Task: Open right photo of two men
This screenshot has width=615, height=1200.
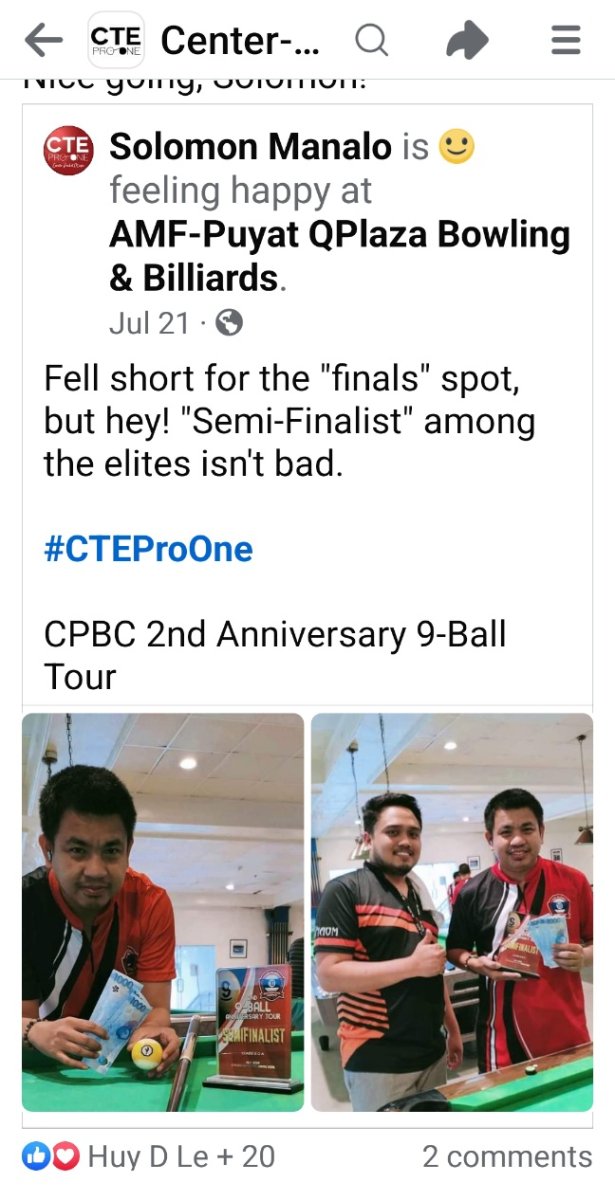Action: (452, 912)
